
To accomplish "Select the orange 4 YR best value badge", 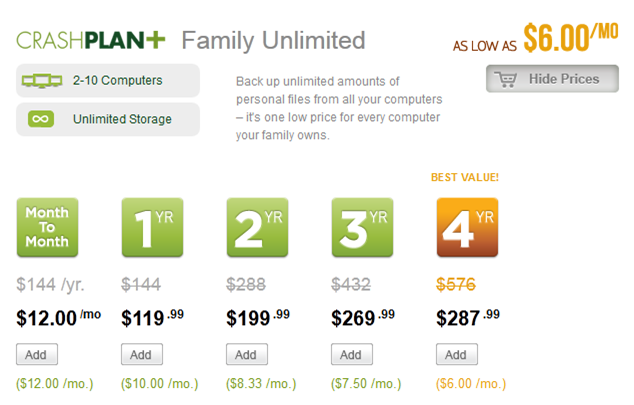I will click(467, 227).
